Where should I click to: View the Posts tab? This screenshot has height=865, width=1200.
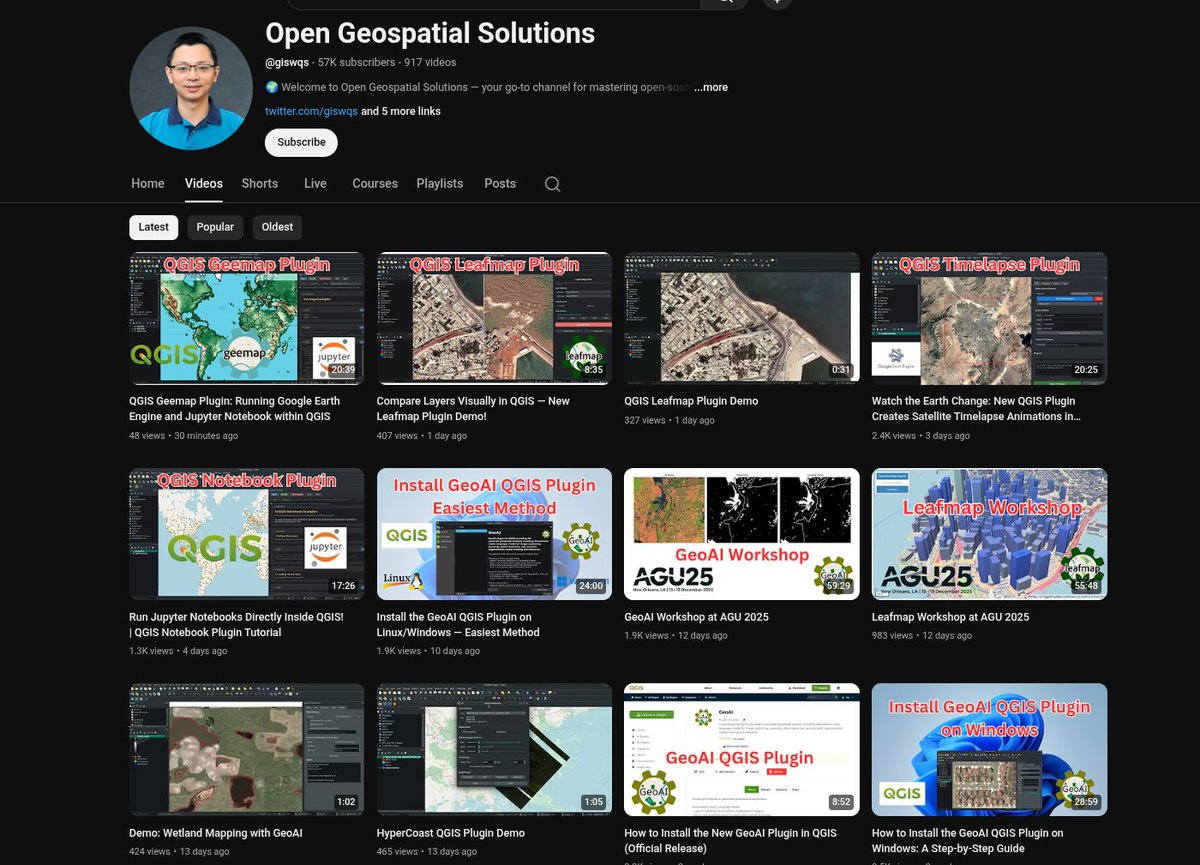500,183
